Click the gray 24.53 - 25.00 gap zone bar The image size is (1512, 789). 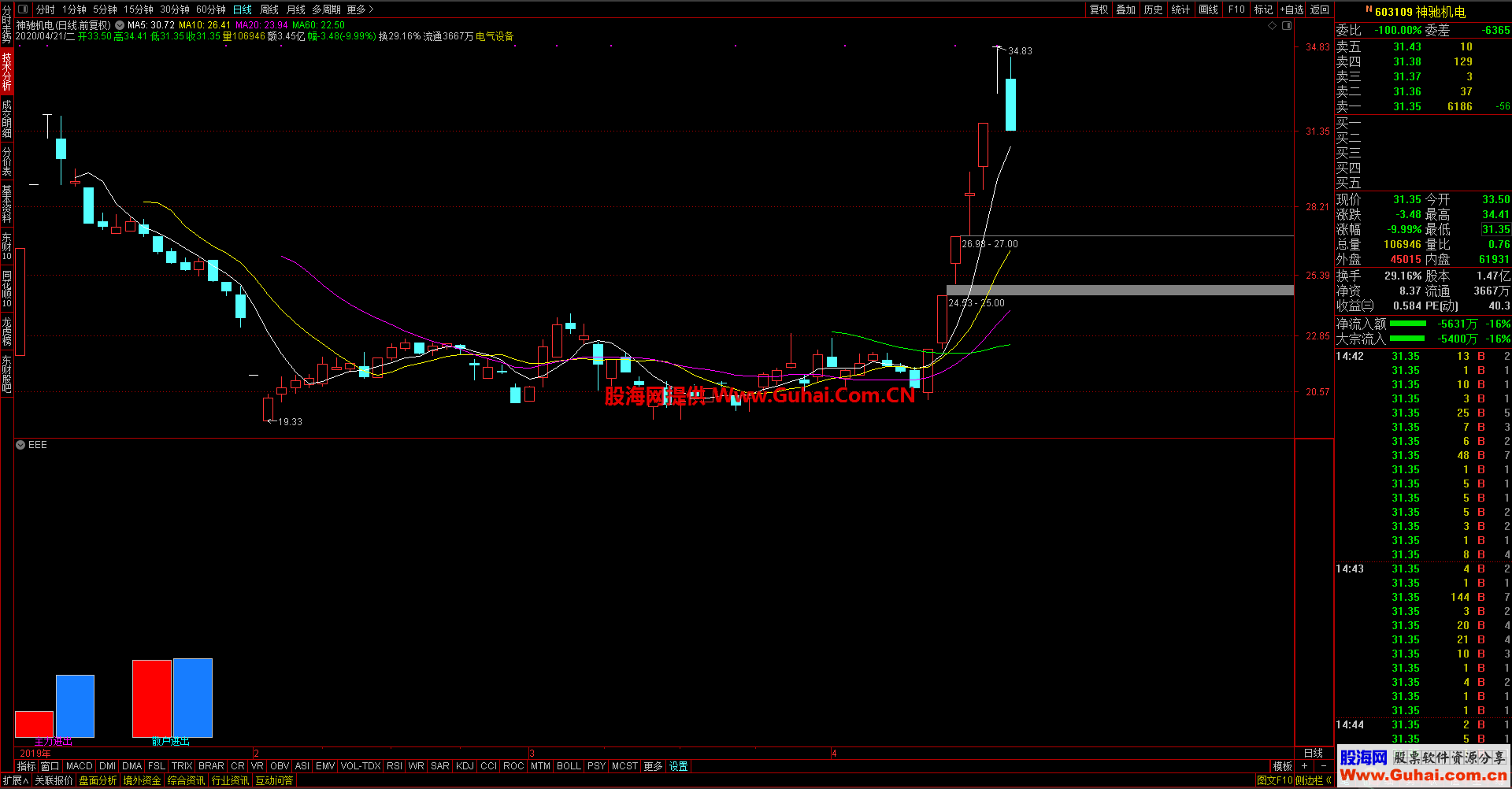click(x=1120, y=291)
